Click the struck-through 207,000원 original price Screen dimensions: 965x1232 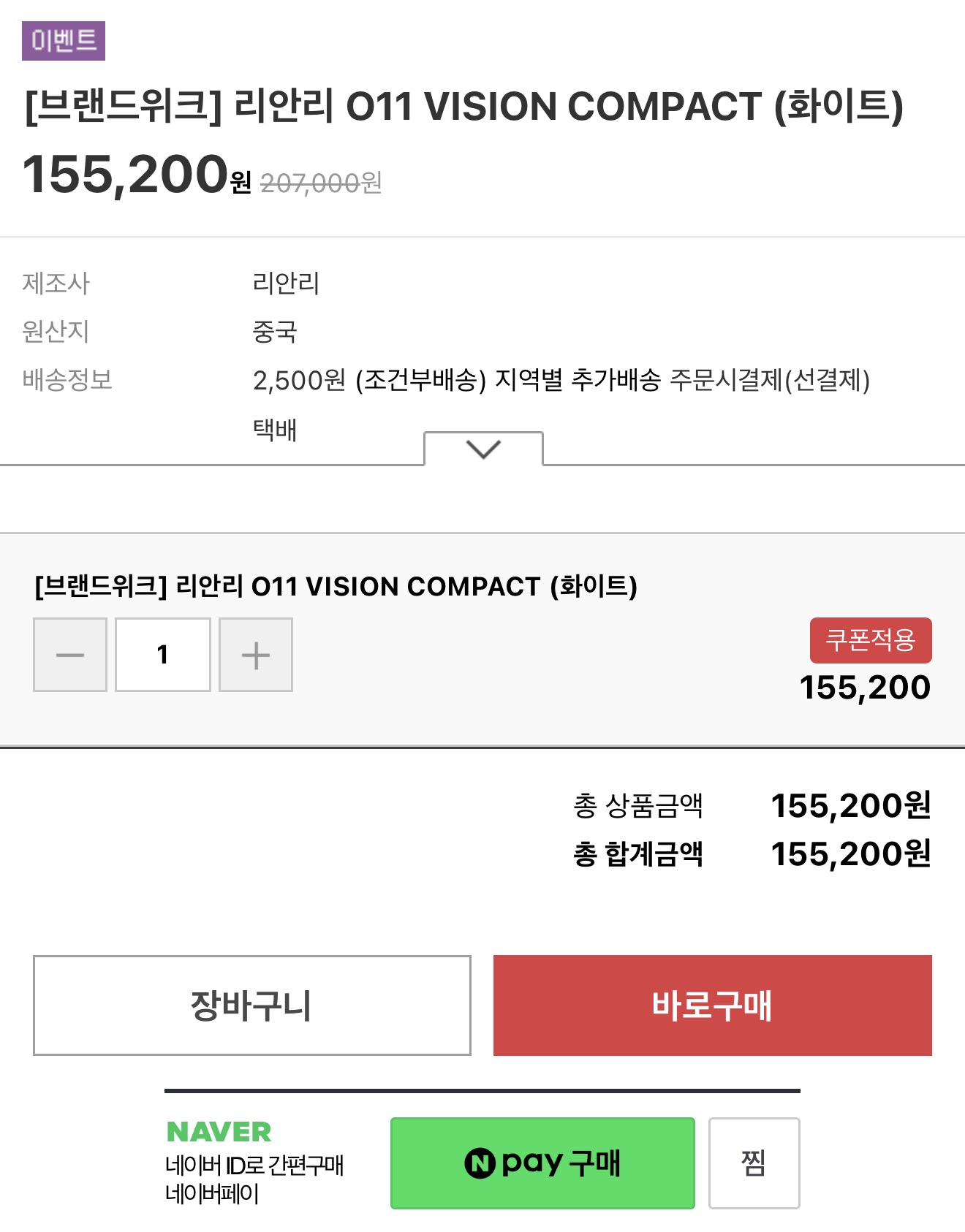point(321,183)
